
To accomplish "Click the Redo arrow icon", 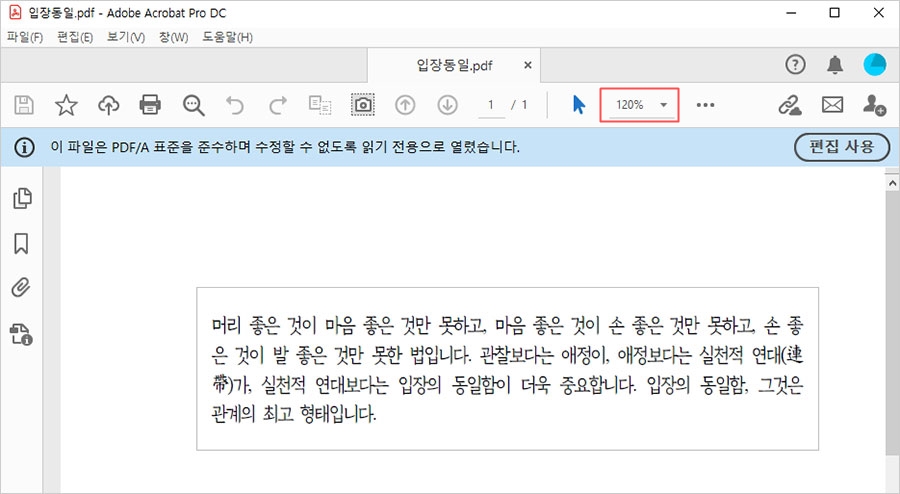I will click(x=278, y=105).
